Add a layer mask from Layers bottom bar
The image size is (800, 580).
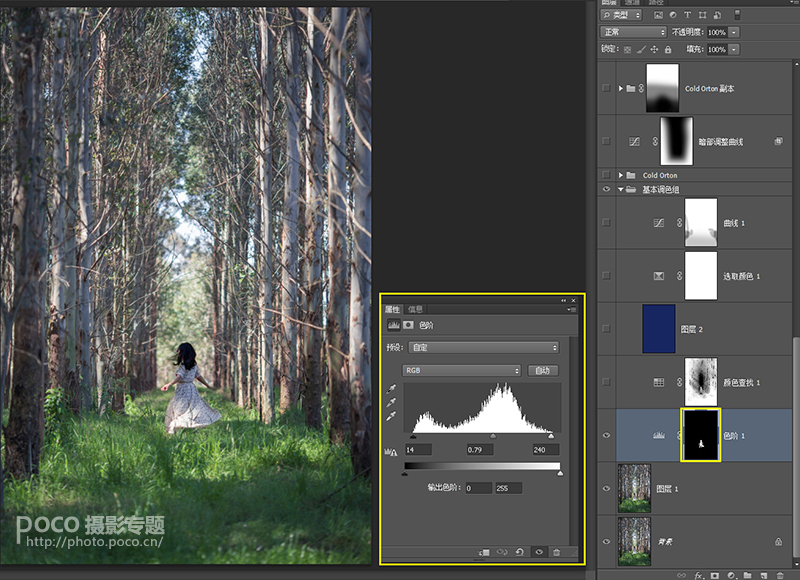click(x=715, y=575)
